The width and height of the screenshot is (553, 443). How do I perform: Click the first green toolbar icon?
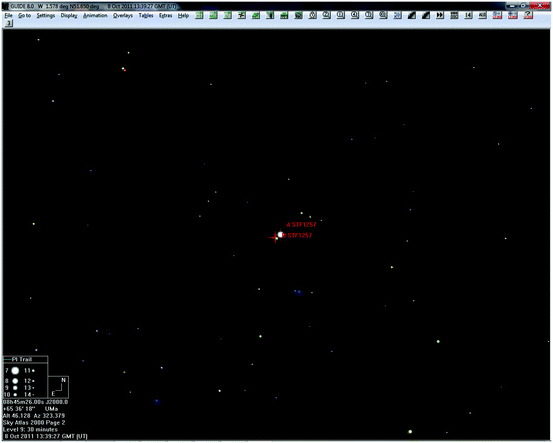pyautogui.click(x=199, y=15)
